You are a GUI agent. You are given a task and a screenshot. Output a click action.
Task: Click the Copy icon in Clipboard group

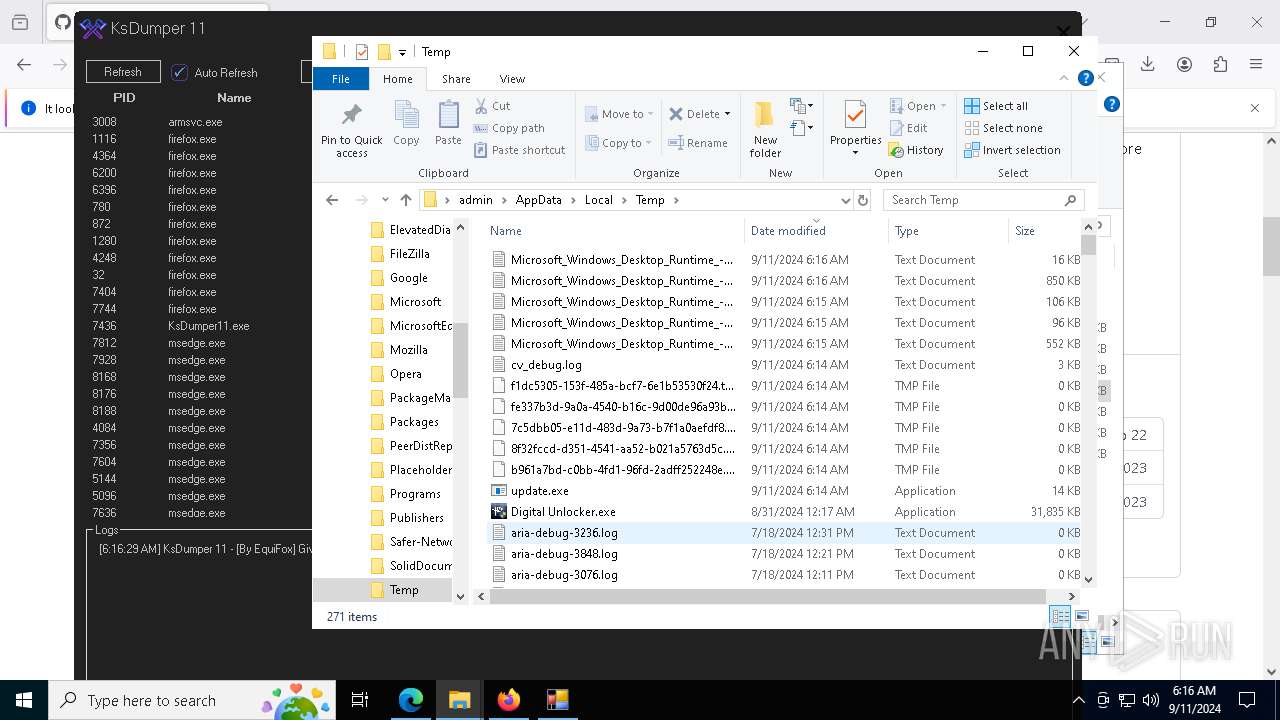click(406, 124)
